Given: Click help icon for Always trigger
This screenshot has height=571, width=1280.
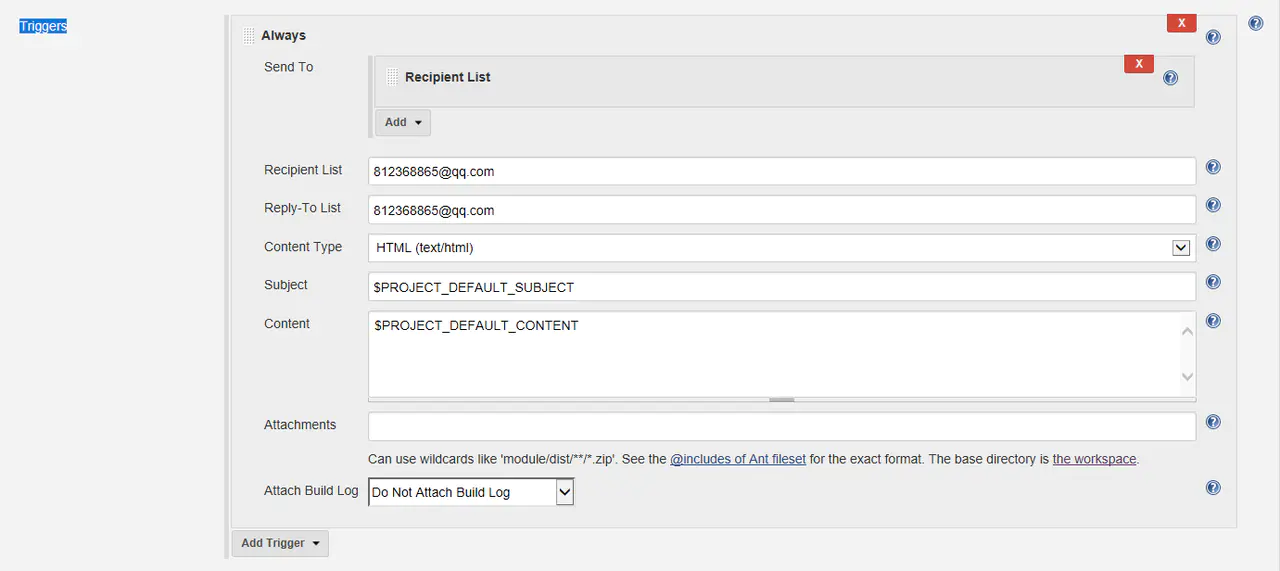Looking at the screenshot, I should coord(1213,38).
